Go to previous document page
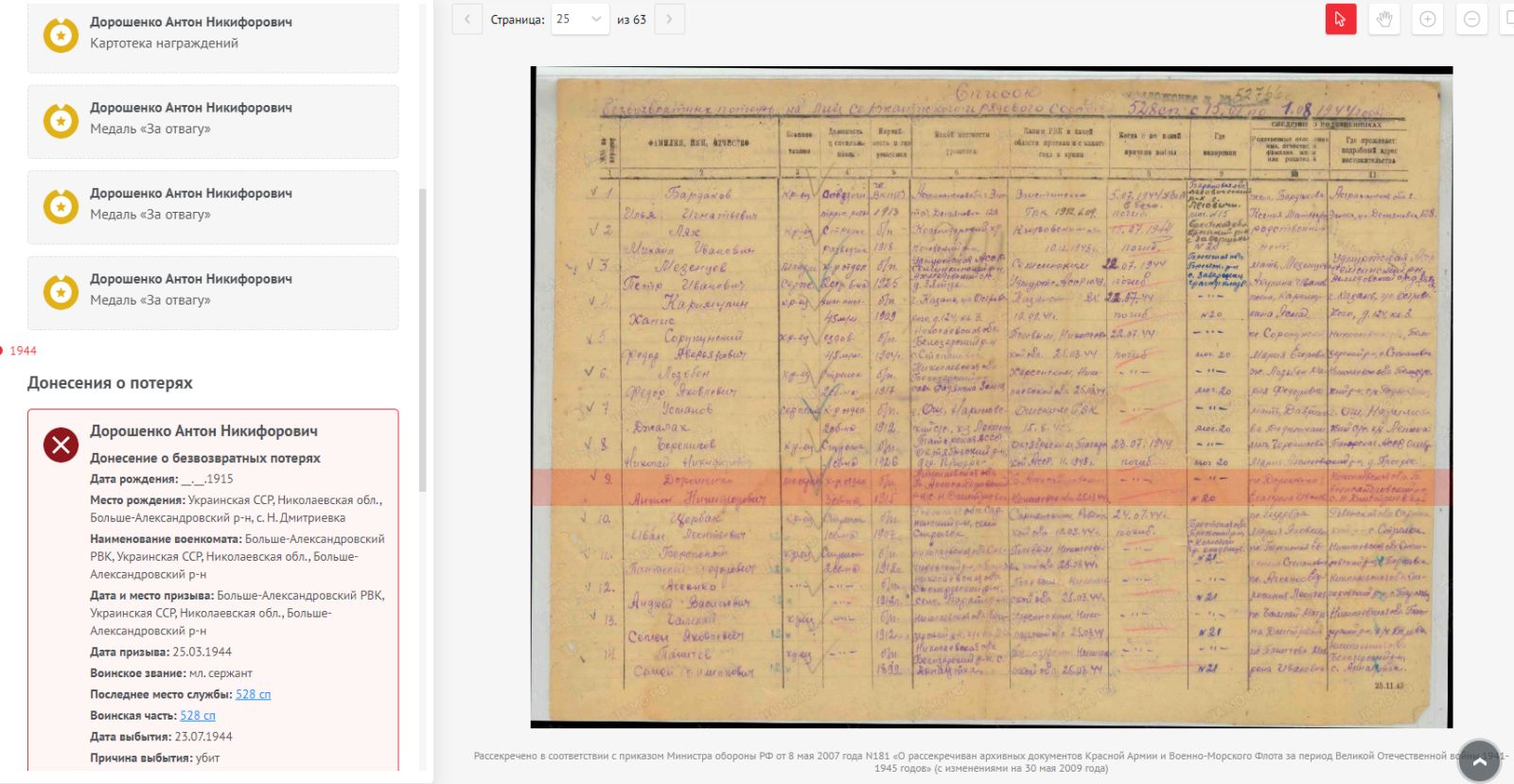This screenshot has width=1514, height=784. click(x=467, y=19)
